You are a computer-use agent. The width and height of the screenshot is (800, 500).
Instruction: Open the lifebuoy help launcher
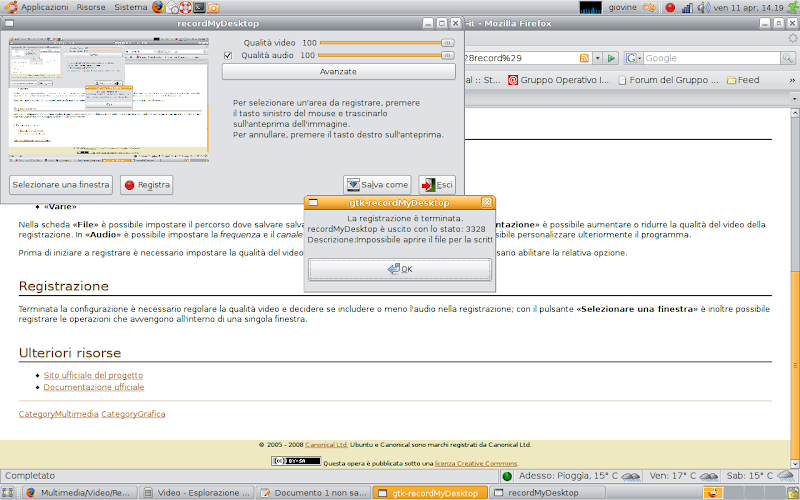coord(186,7)
